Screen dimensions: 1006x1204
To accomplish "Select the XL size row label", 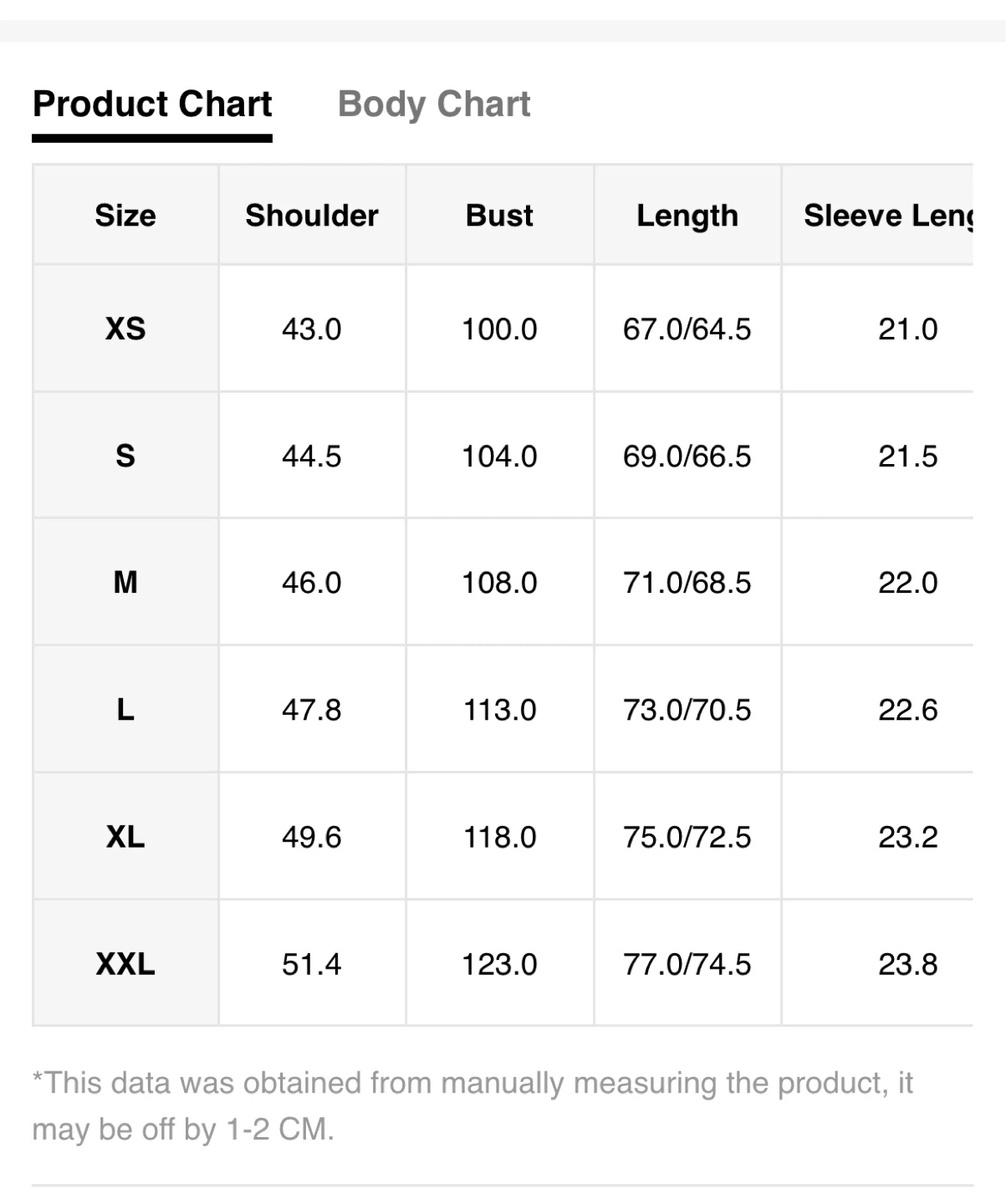I will click(125, 836).
